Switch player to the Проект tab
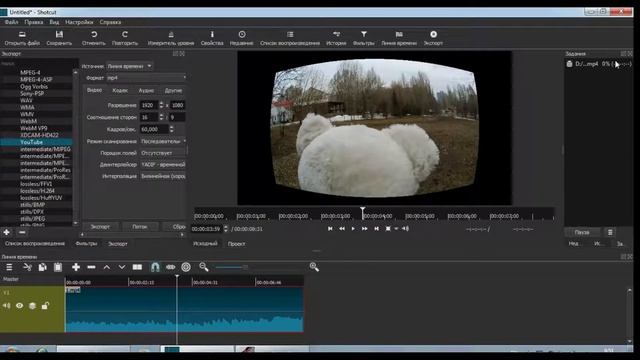The height and width of the screenshot is (360, 640). (x=236, y=244)
